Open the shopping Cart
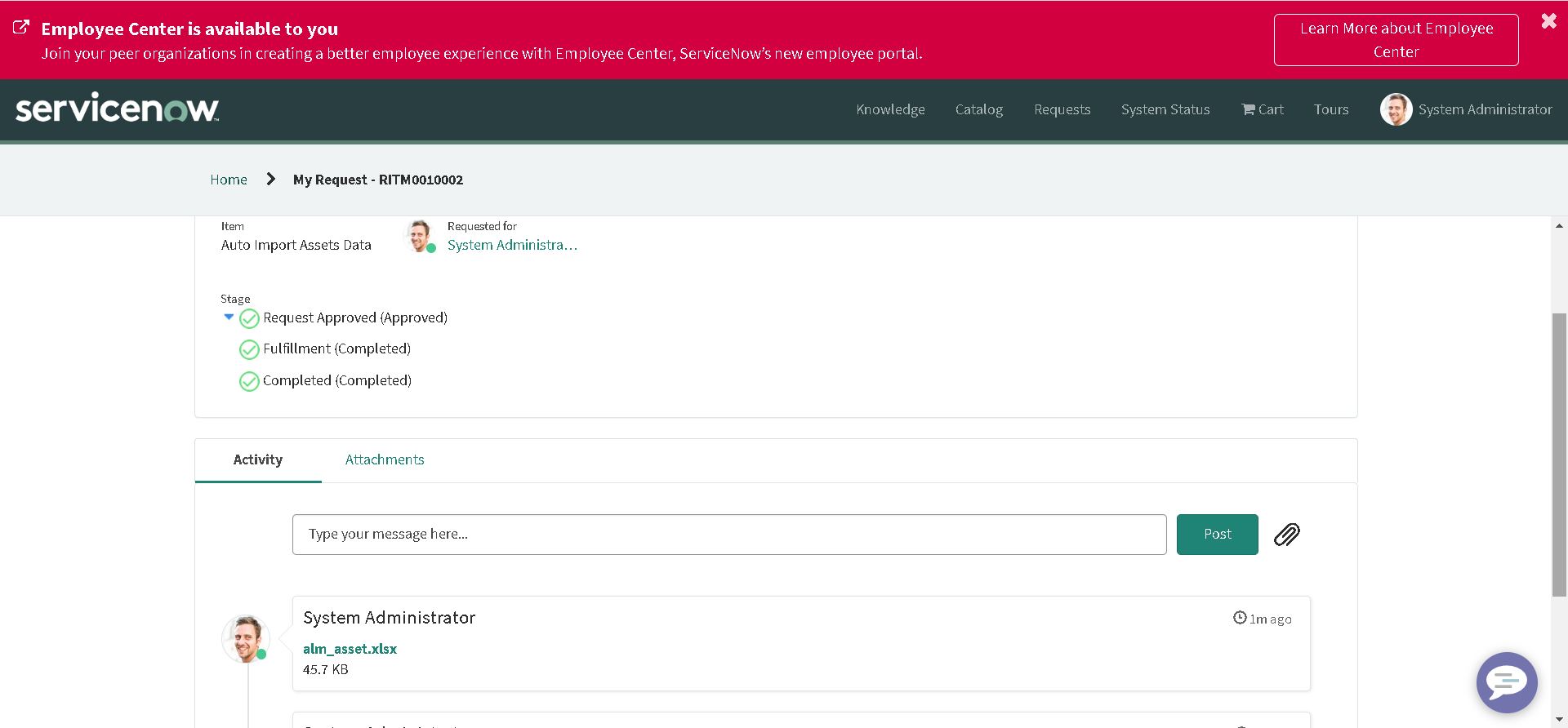Screen dimensions: 1568x728 point(1263,109)
